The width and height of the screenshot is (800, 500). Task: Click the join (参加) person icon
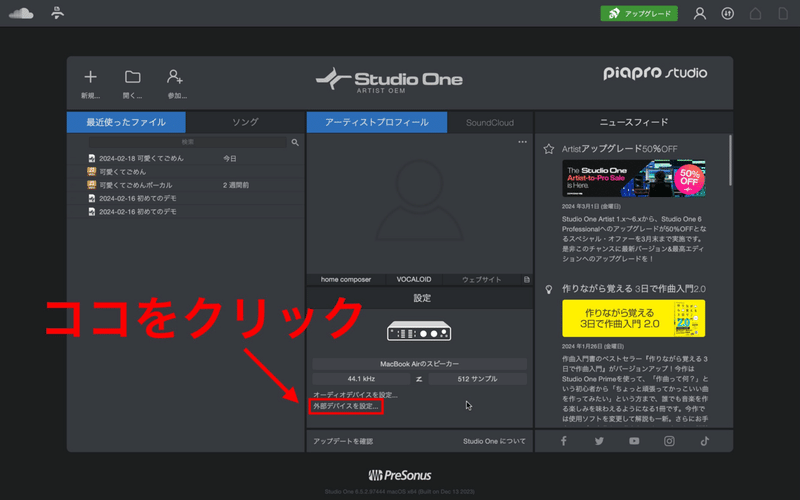(x=175, y=77)
